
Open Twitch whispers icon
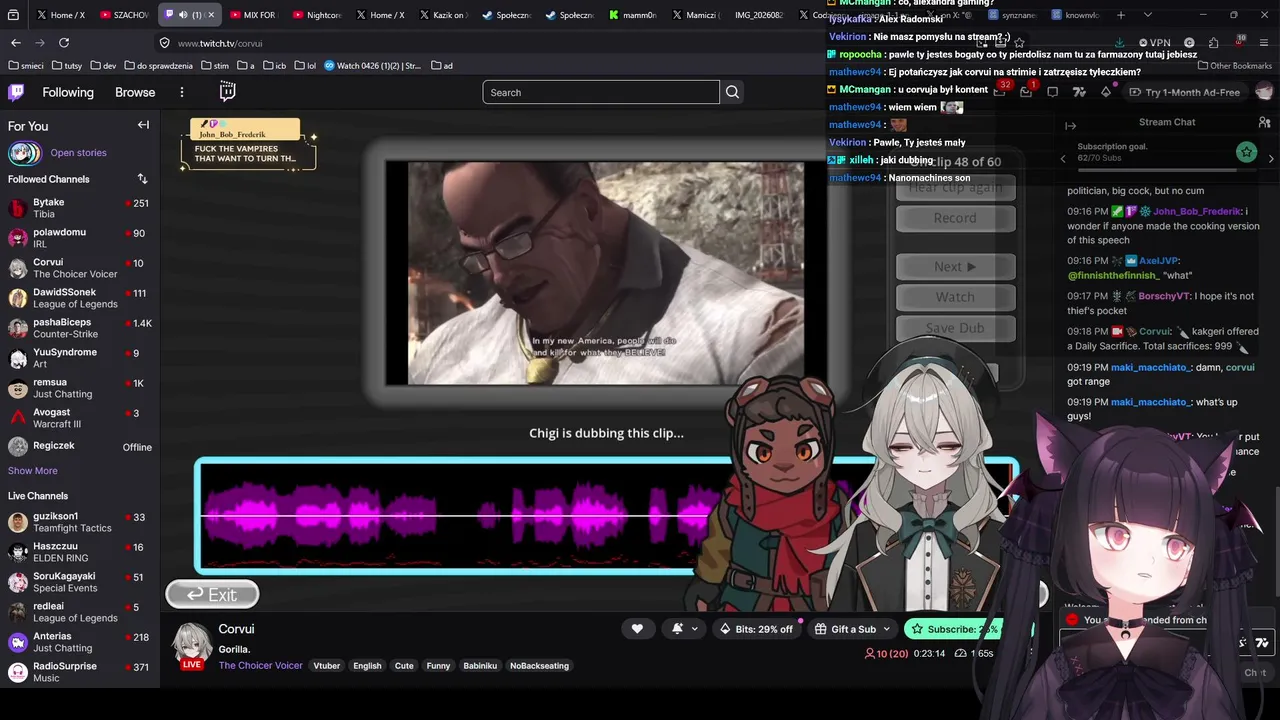click(1052, 92)
